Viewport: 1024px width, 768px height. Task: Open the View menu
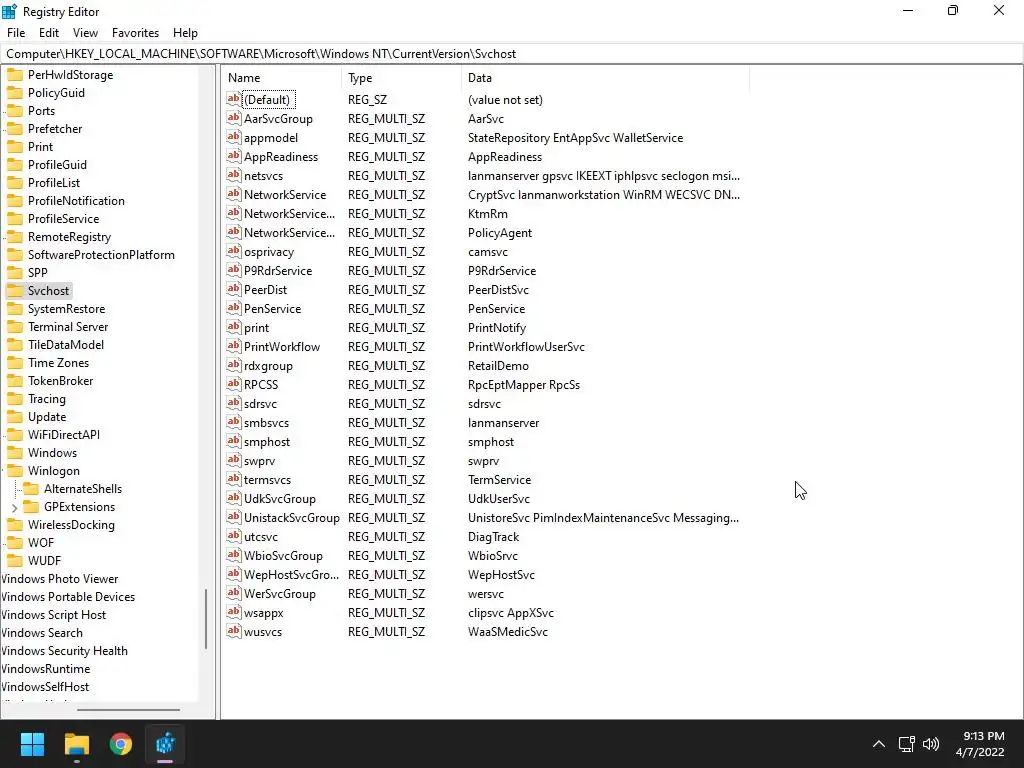(x=86, y=33)
